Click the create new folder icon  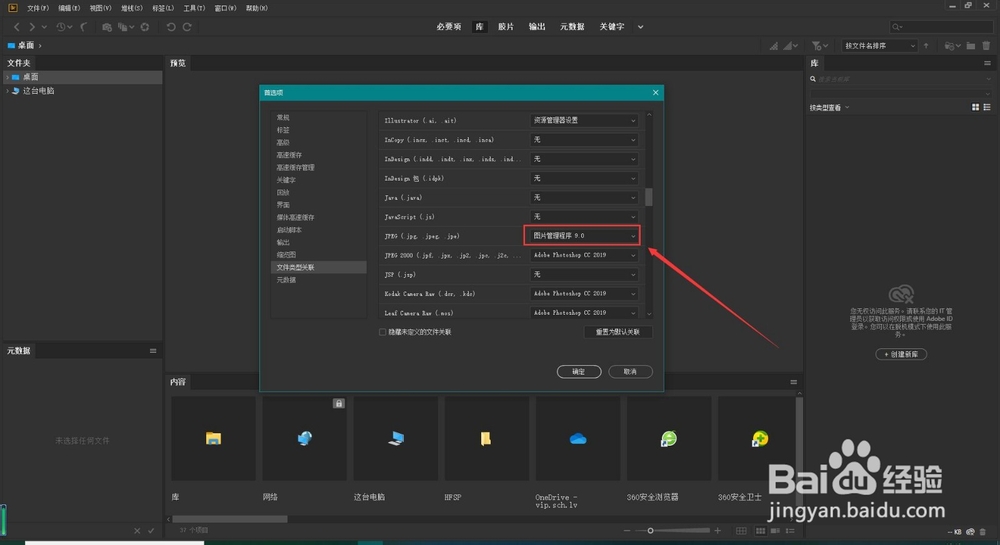[971, 46]
